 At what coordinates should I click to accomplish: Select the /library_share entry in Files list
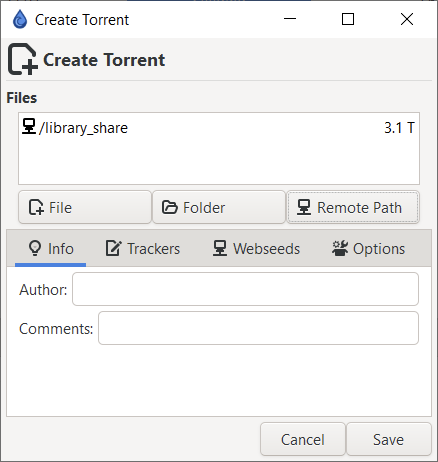click(219, 128)
